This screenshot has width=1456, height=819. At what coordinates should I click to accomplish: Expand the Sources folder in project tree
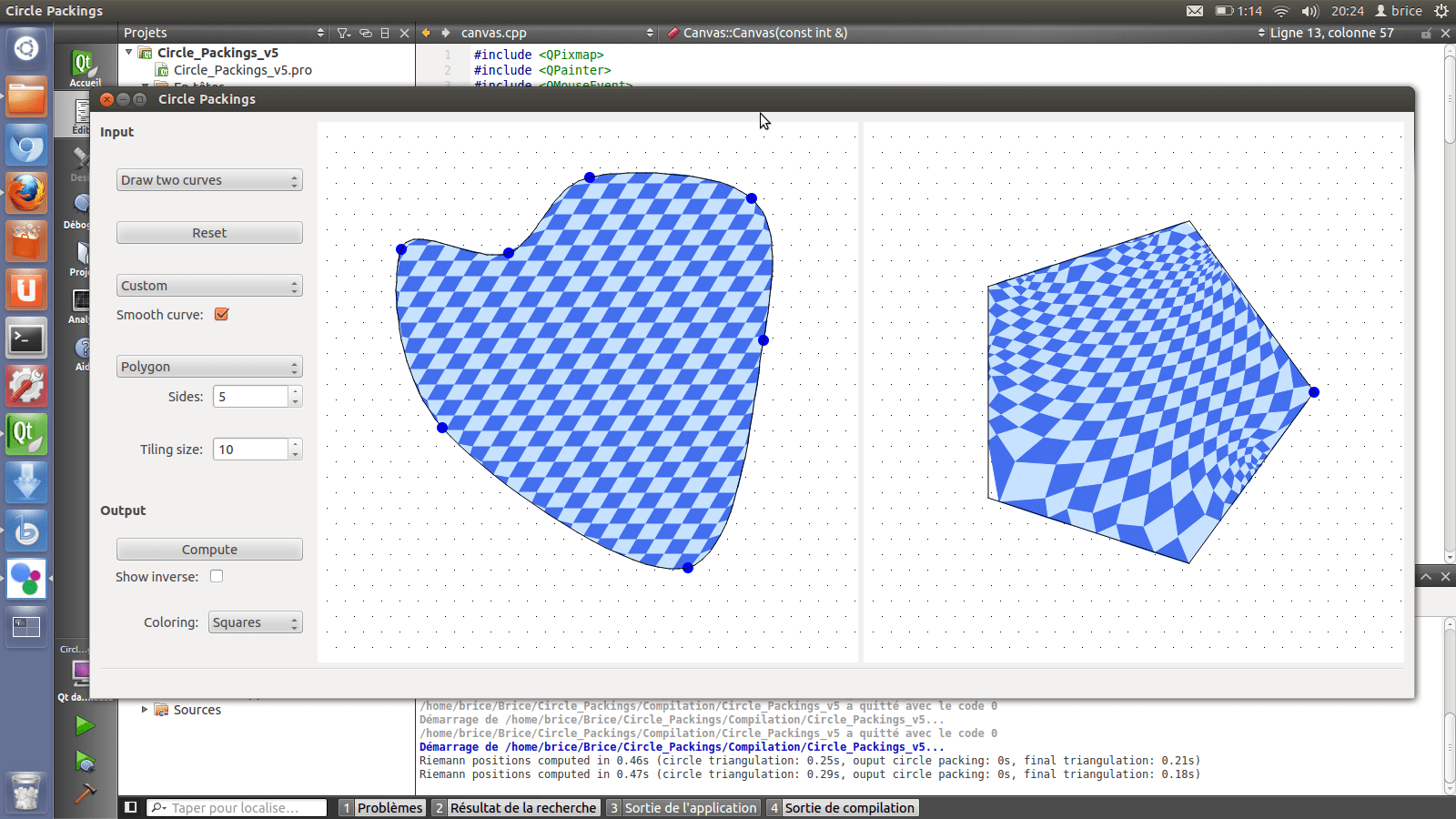pyautogui.click(x=145, y=710)
